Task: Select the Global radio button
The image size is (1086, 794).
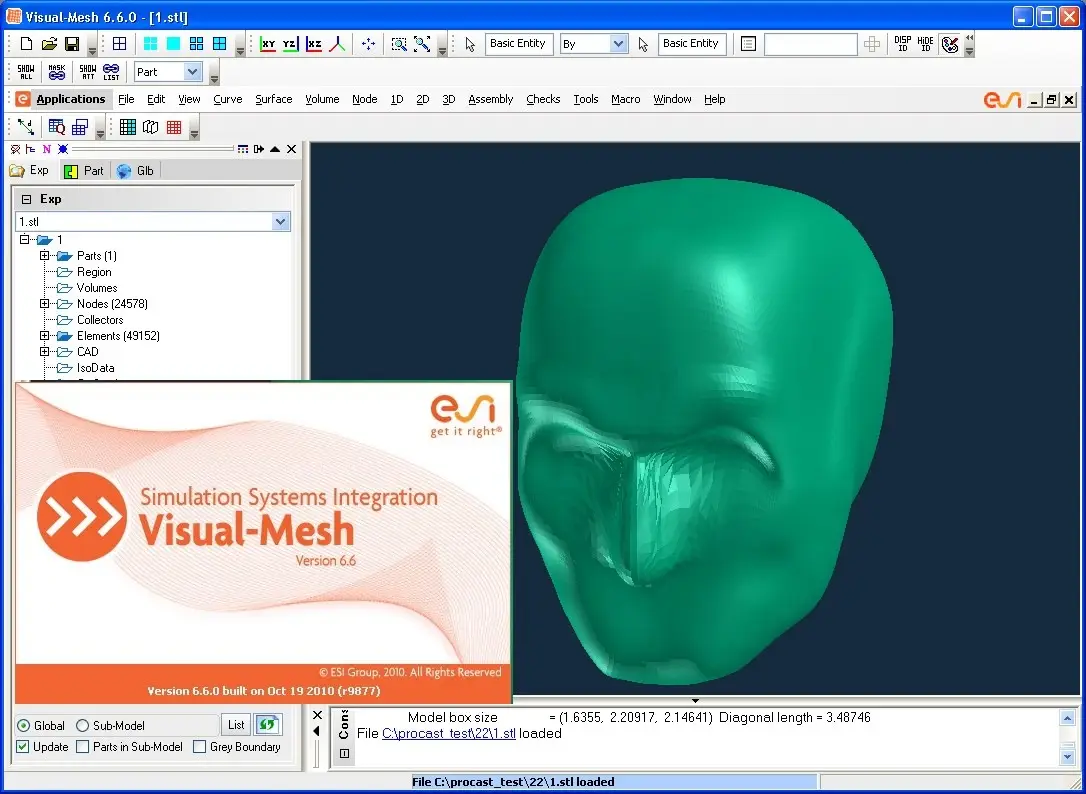Action: point(24,725)
